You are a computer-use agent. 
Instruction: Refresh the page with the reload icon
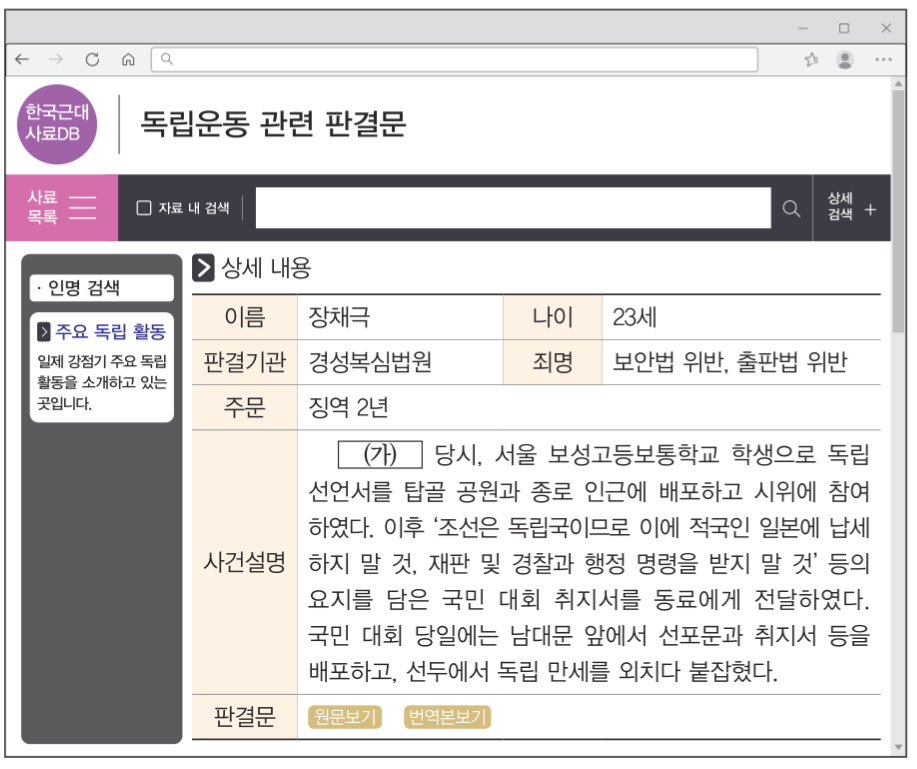[93, 59]
